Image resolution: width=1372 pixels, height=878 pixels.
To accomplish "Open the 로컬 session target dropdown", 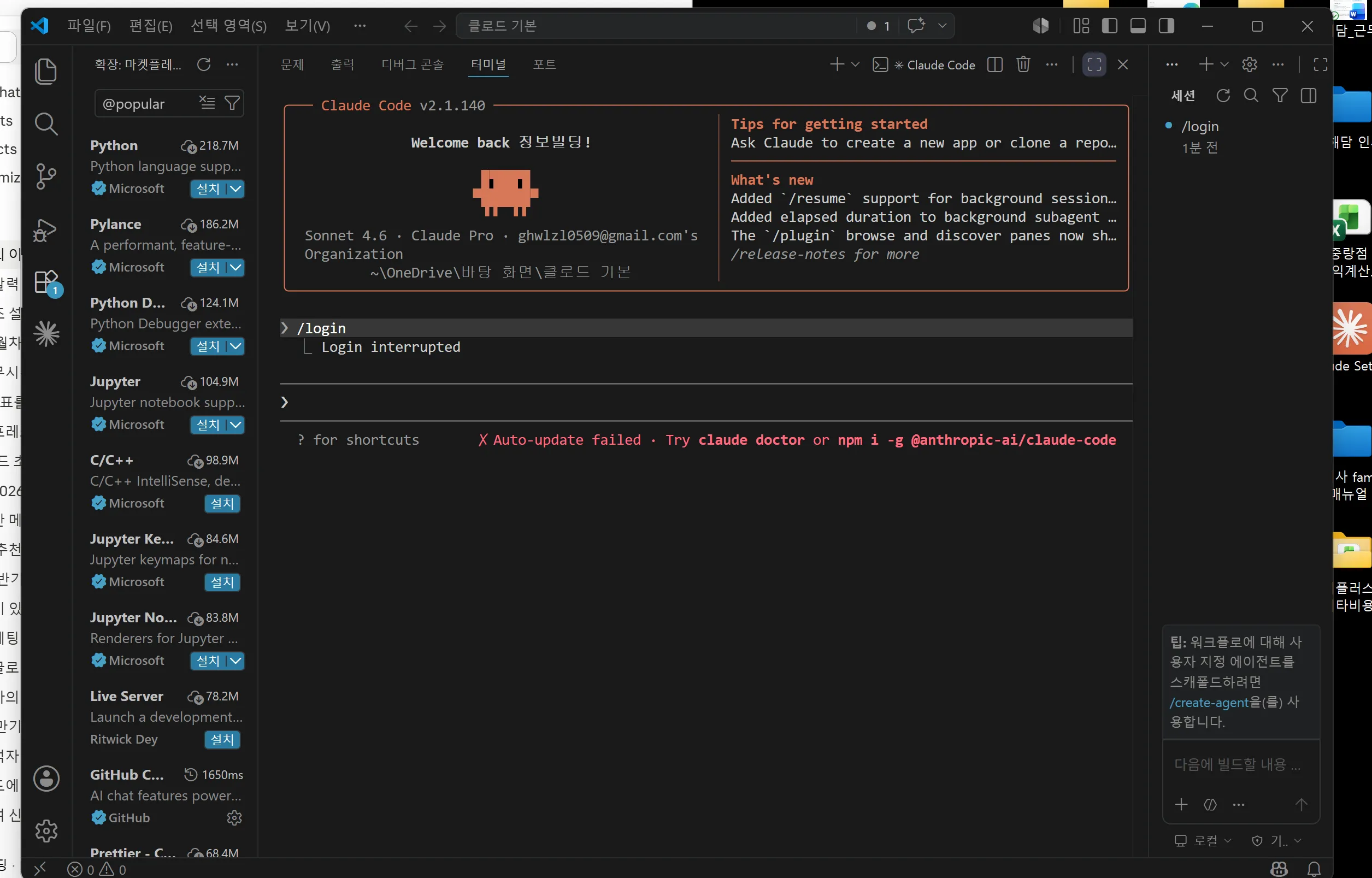I will (1203, 840).
